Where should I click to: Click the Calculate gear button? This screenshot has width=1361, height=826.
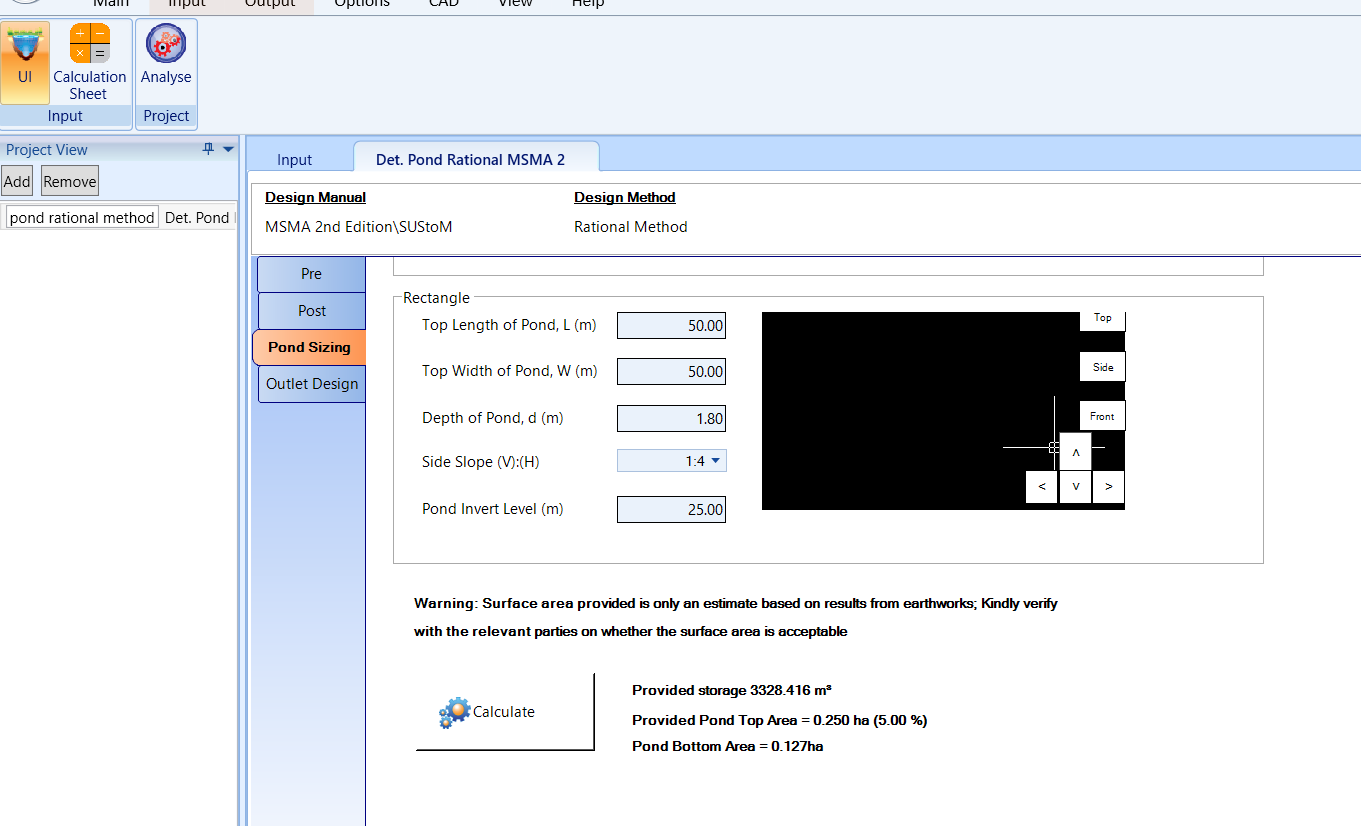point(486,711)
